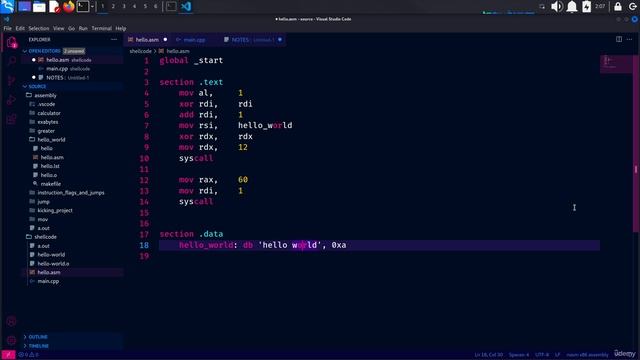Click the terminal window taskbar button
The width and height of the screenshot is (640, 360).
click(x=171, y=7)
